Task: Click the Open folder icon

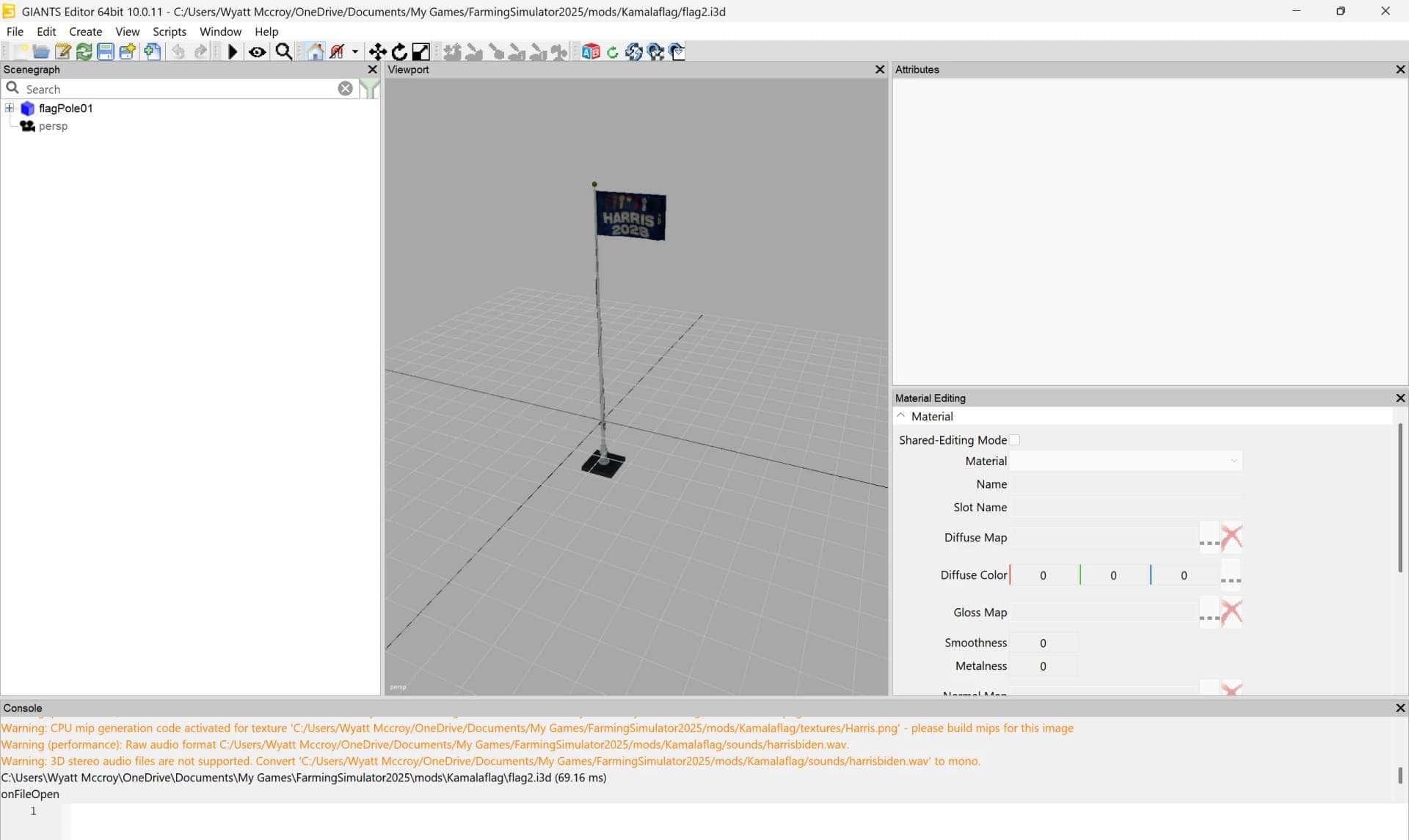Action: (x=41, y=51)
